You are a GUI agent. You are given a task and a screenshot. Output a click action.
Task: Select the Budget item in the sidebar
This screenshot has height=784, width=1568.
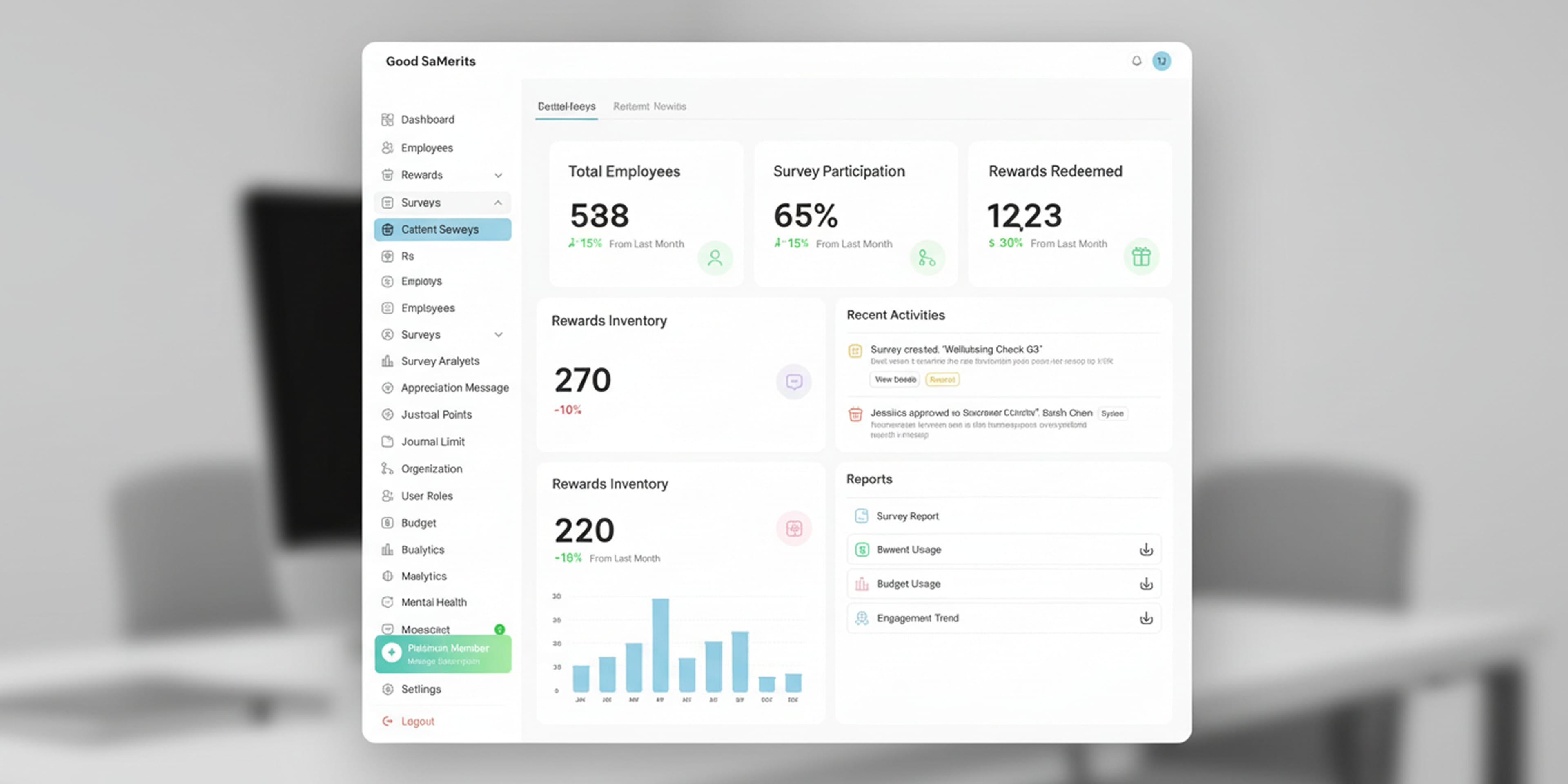point(418,523)
